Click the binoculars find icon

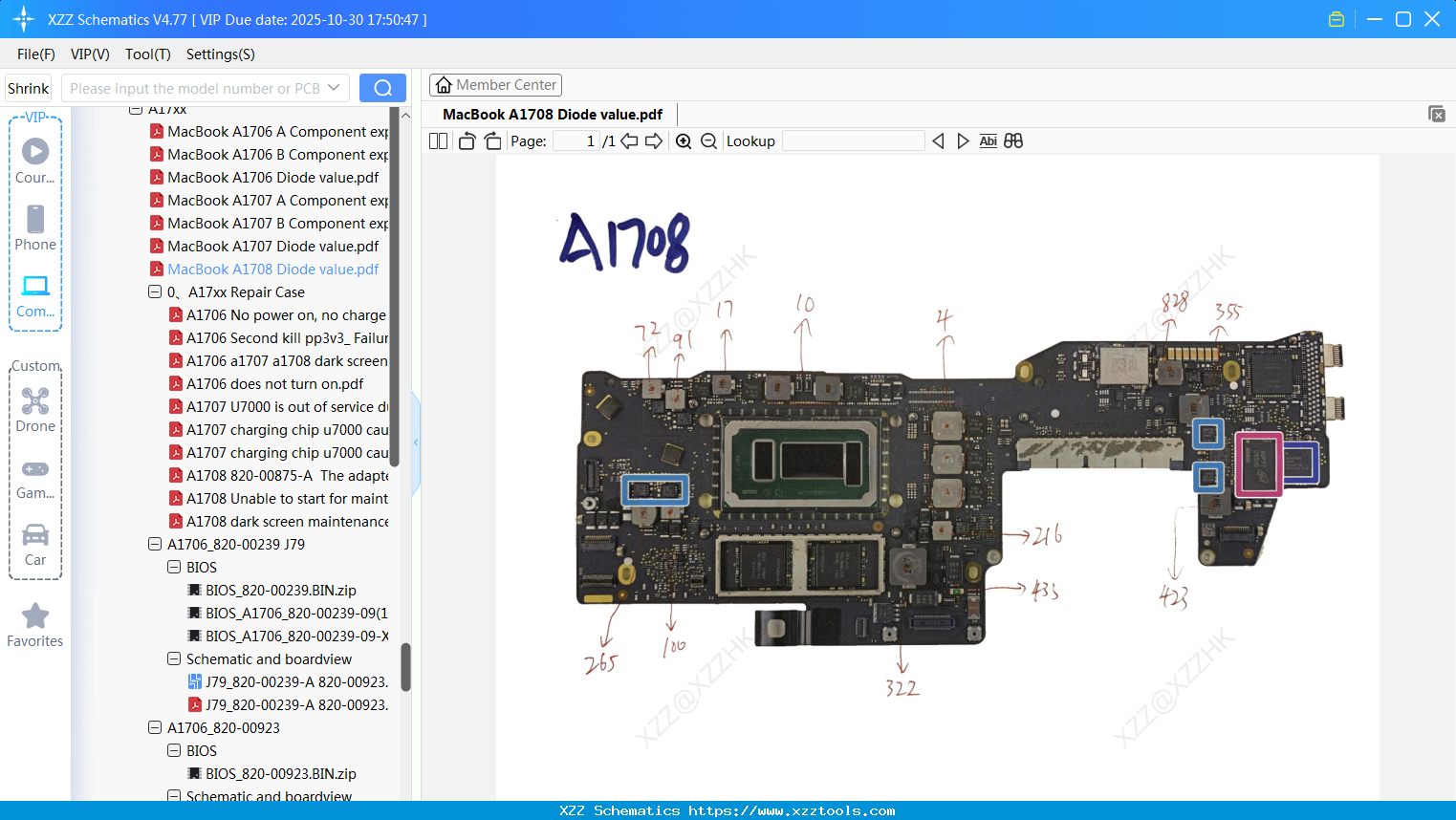pyautogui.click(x=1013, y=141)
